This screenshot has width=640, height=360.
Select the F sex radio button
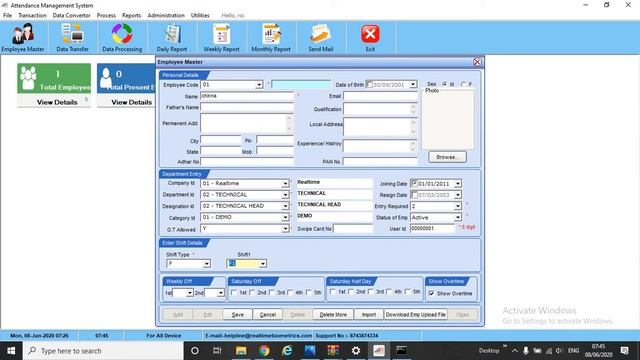tap(463, 84)
